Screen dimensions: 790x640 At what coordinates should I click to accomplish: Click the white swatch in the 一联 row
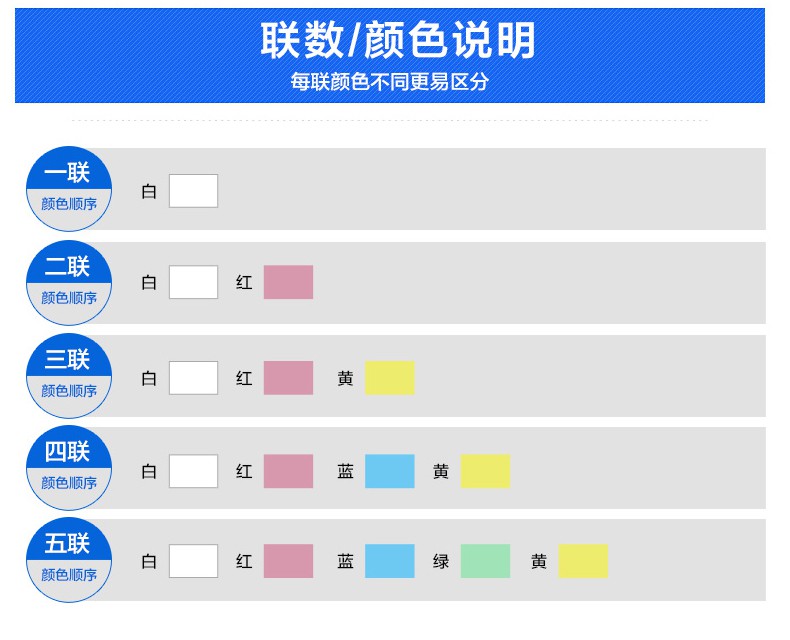(x=193, y=191)
